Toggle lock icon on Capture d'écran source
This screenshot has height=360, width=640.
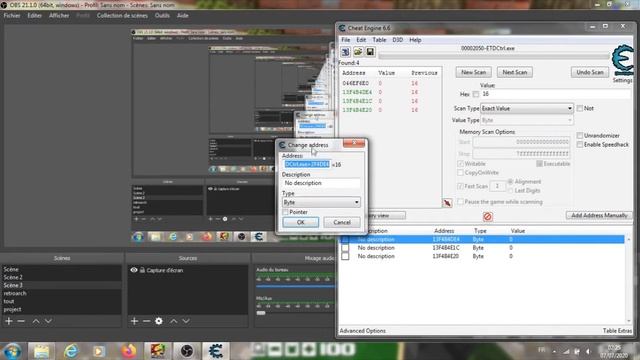[x=142, y=270]
